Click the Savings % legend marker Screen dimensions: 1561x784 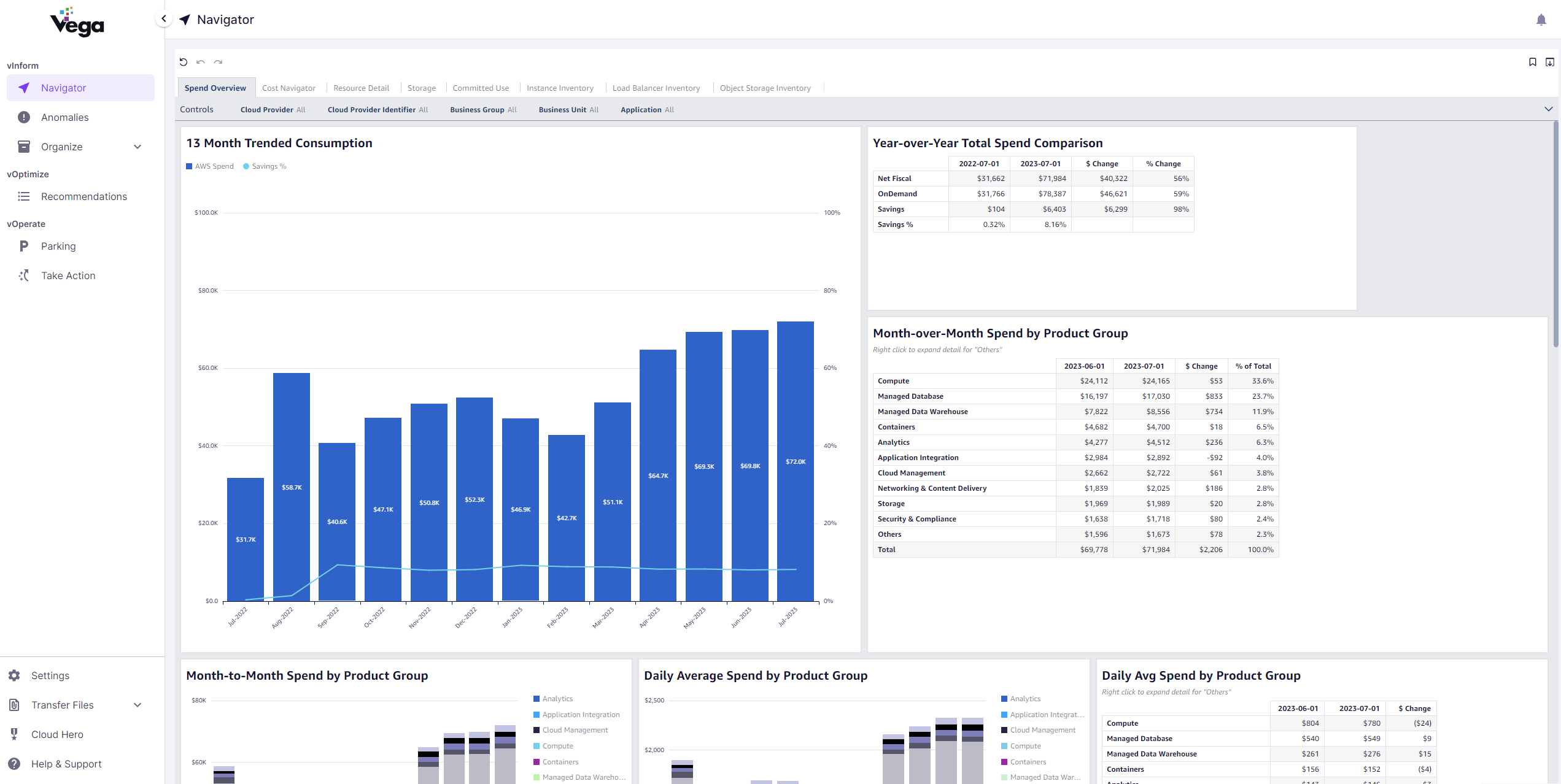[x=246, y=166]
